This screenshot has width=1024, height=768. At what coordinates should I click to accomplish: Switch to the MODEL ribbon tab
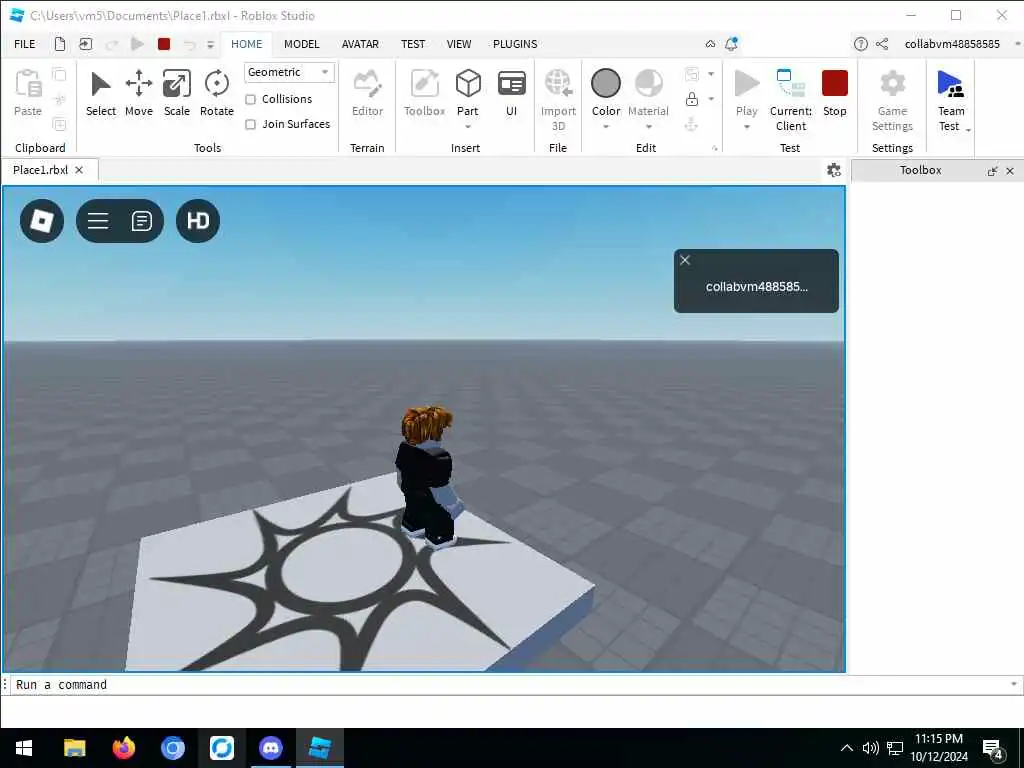tap(302, 44)
